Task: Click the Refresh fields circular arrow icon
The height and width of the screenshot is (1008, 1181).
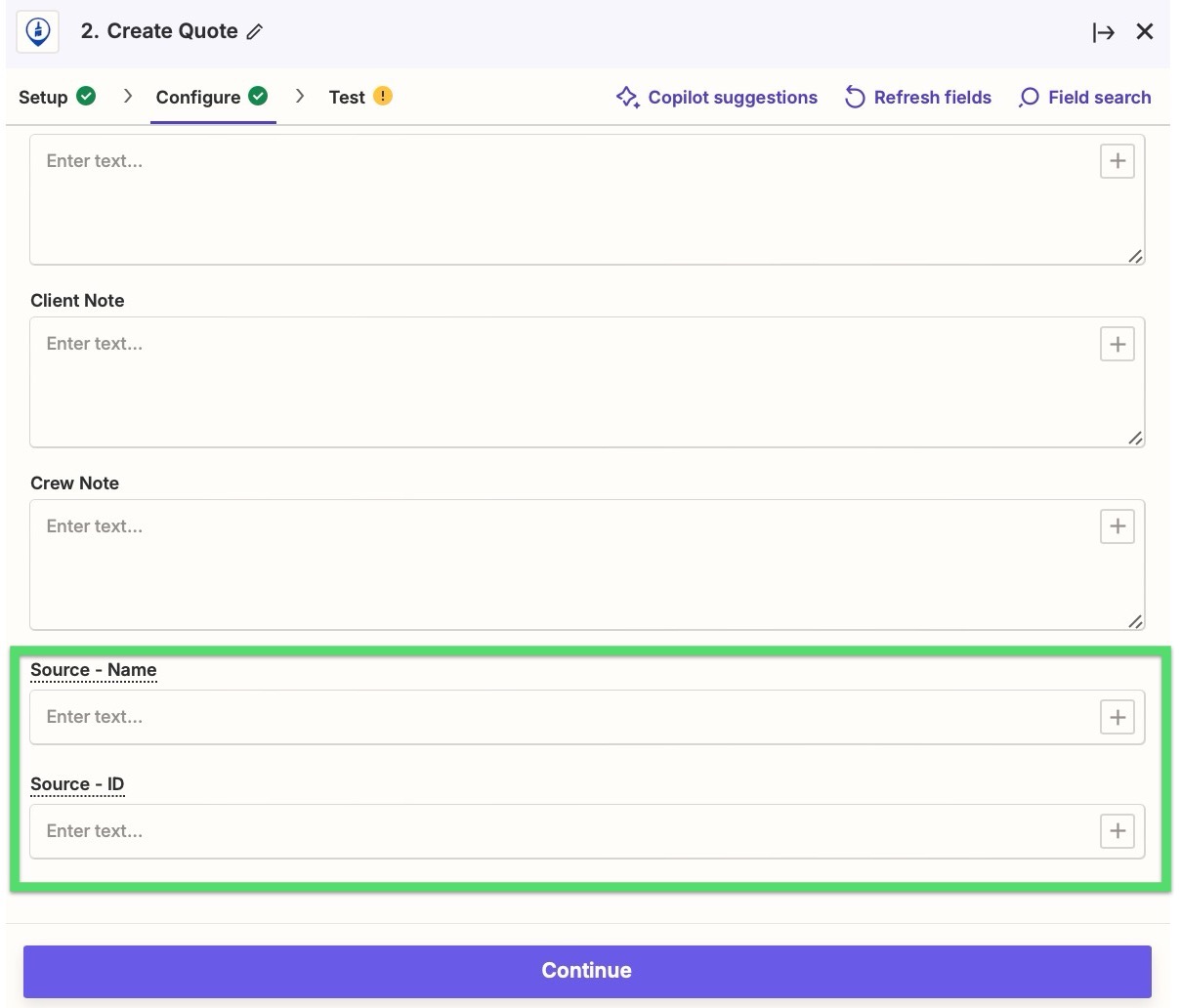Action: (855, 97)
